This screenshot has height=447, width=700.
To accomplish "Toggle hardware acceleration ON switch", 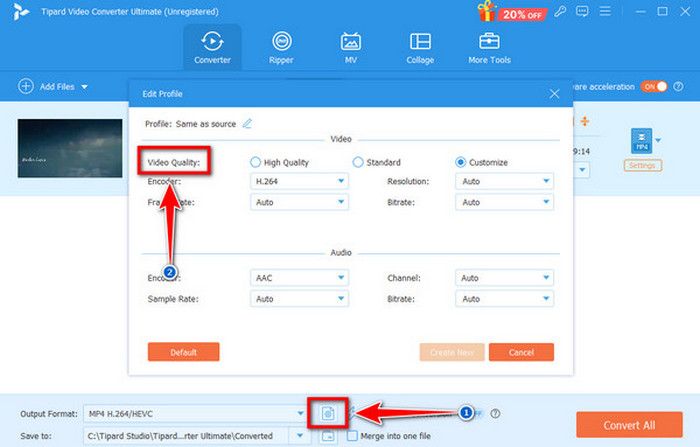I will (x=654, y=86).
